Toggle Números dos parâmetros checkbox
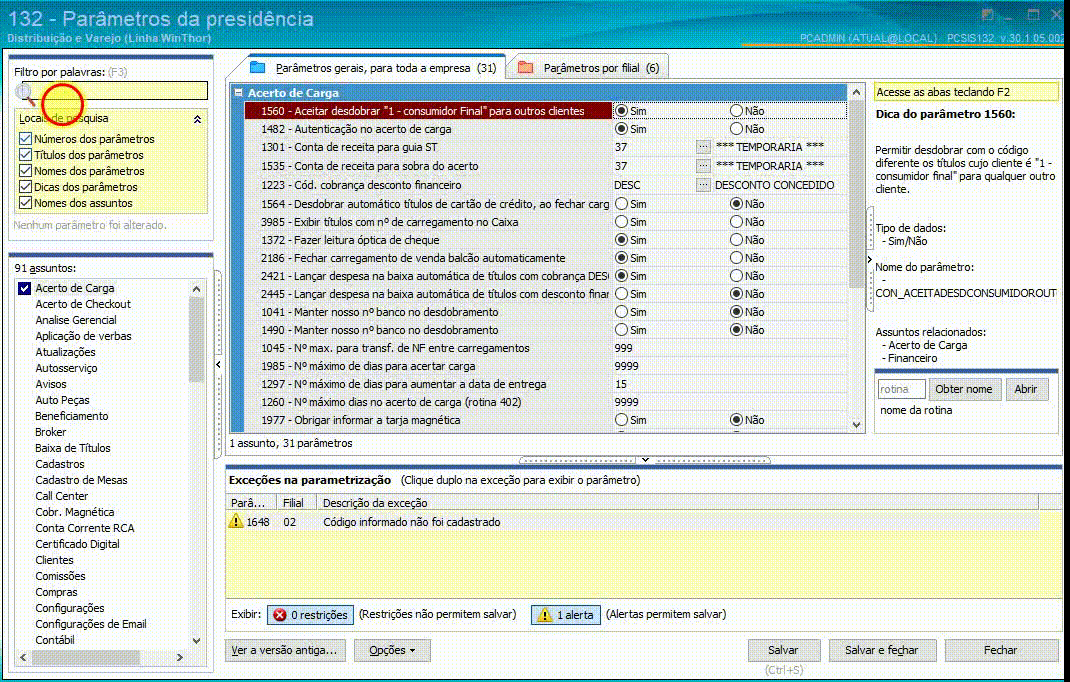This screenshot has width=1070, height=682. point(26,139)
